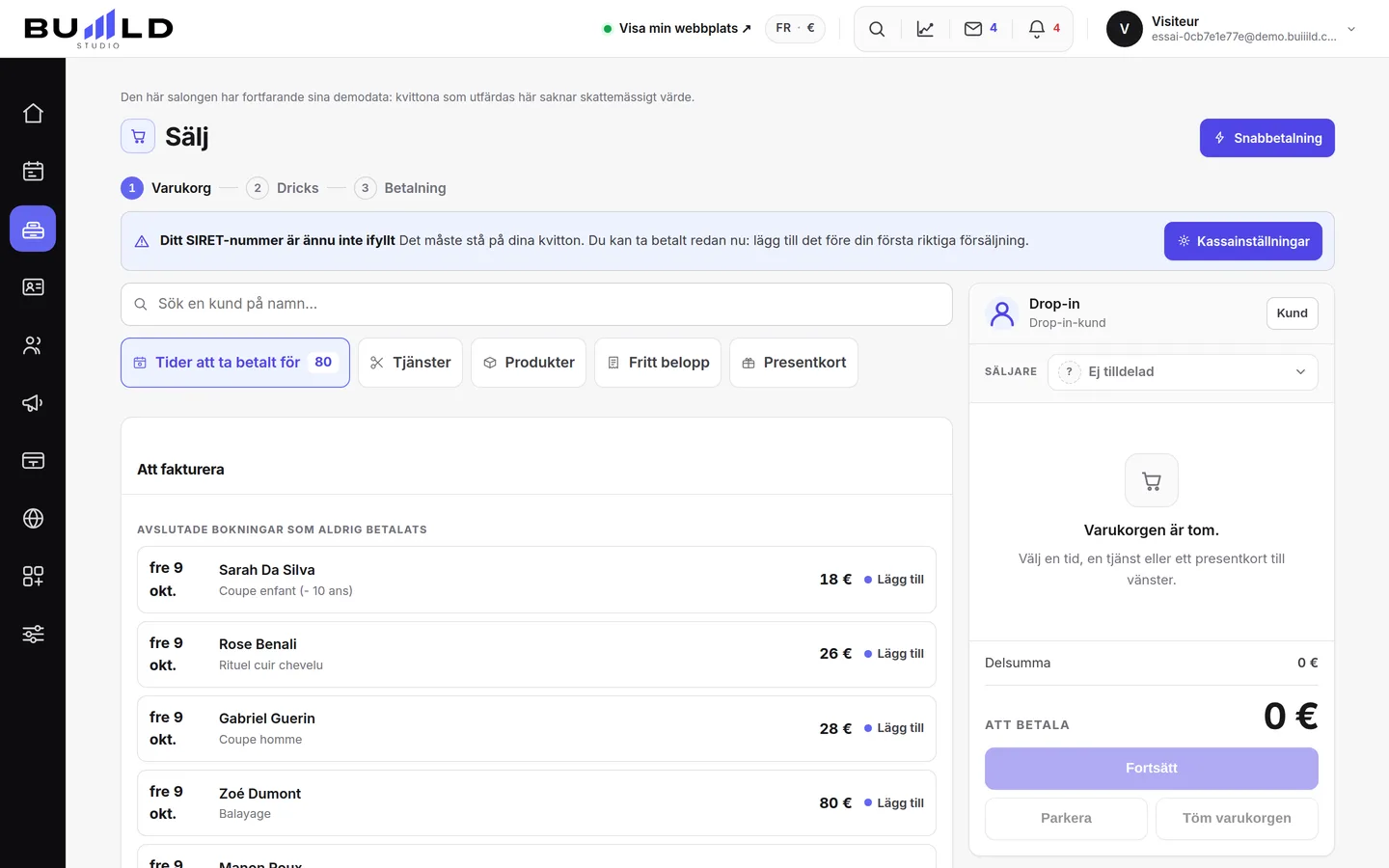Open Kassainställningar from the SIRET banner

[x=1243, y=241]
